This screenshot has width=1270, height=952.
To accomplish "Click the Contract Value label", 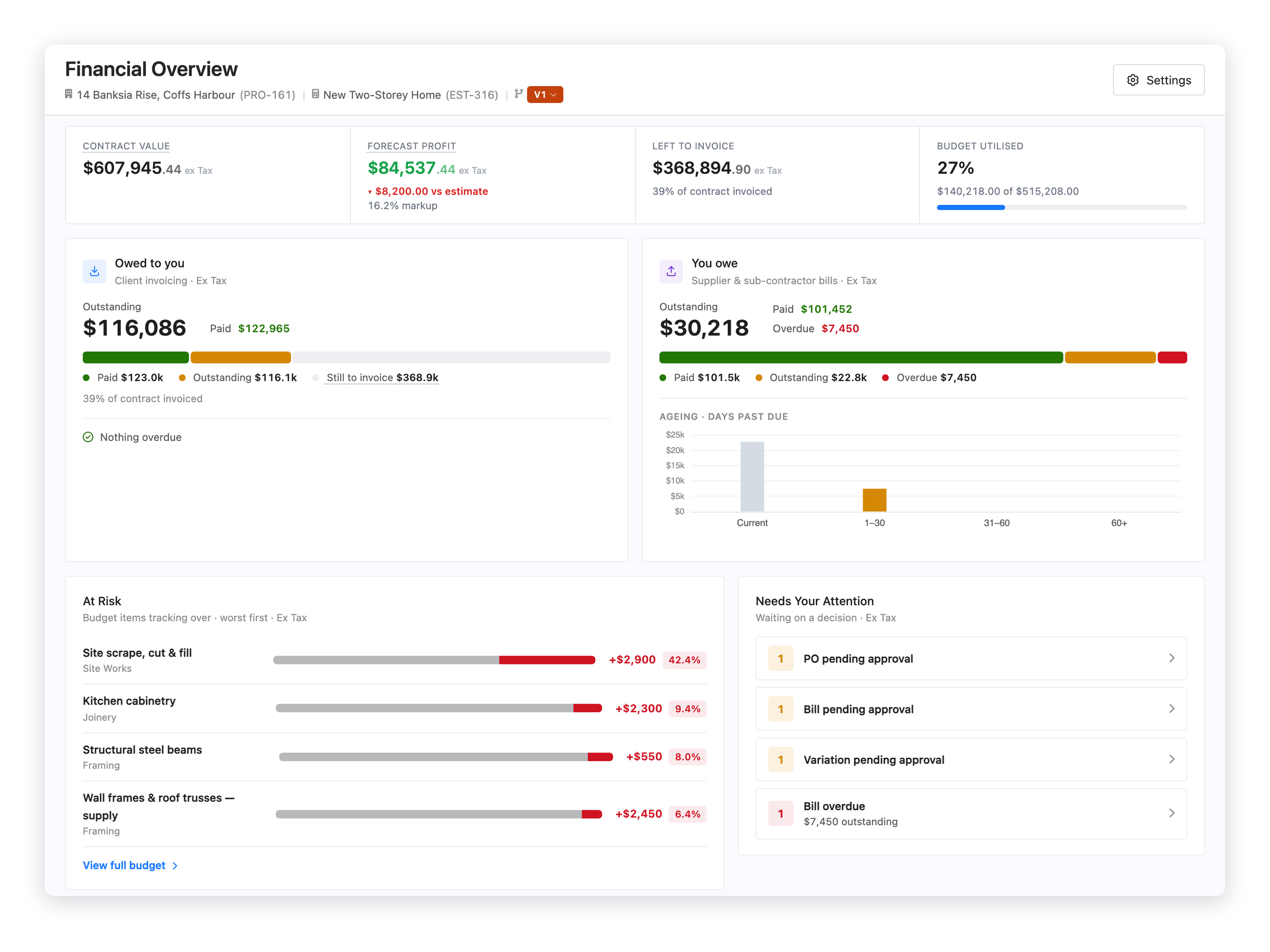I will pos(126,146).
